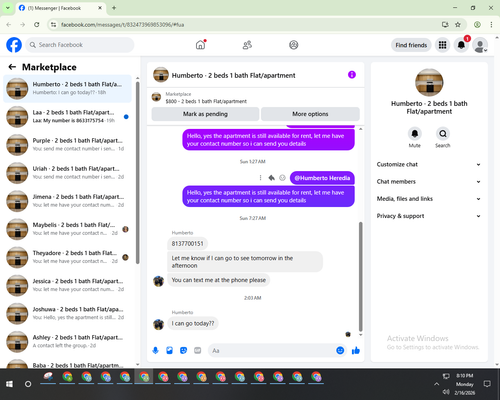The width and height of the screenshot is (500, 400).
Task: Click the large listing photo in right panel
Action: click(429, 82)
